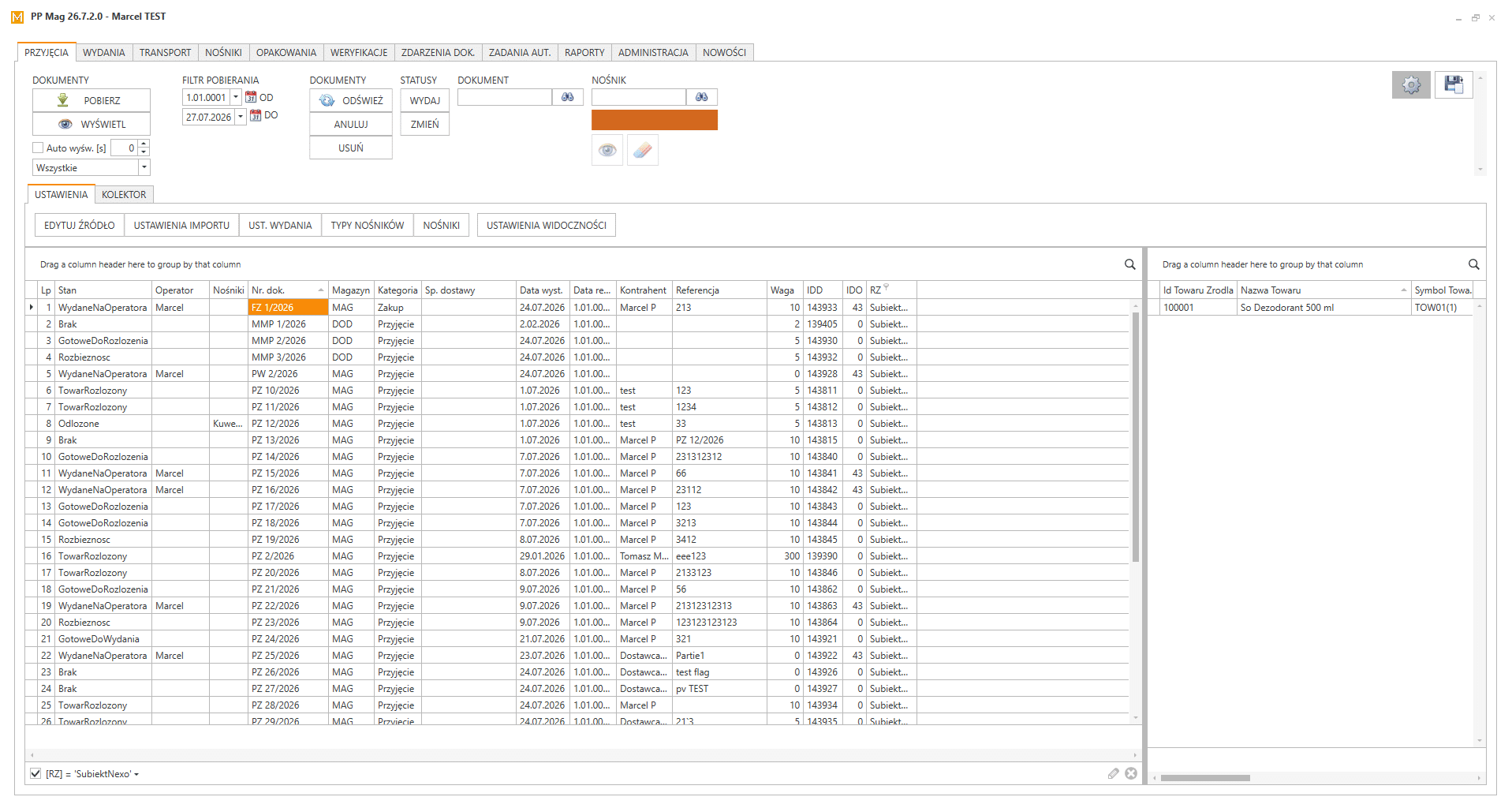
Task: Click the ODŚWIEŻ refresh button
Action: tap(351, 100)
